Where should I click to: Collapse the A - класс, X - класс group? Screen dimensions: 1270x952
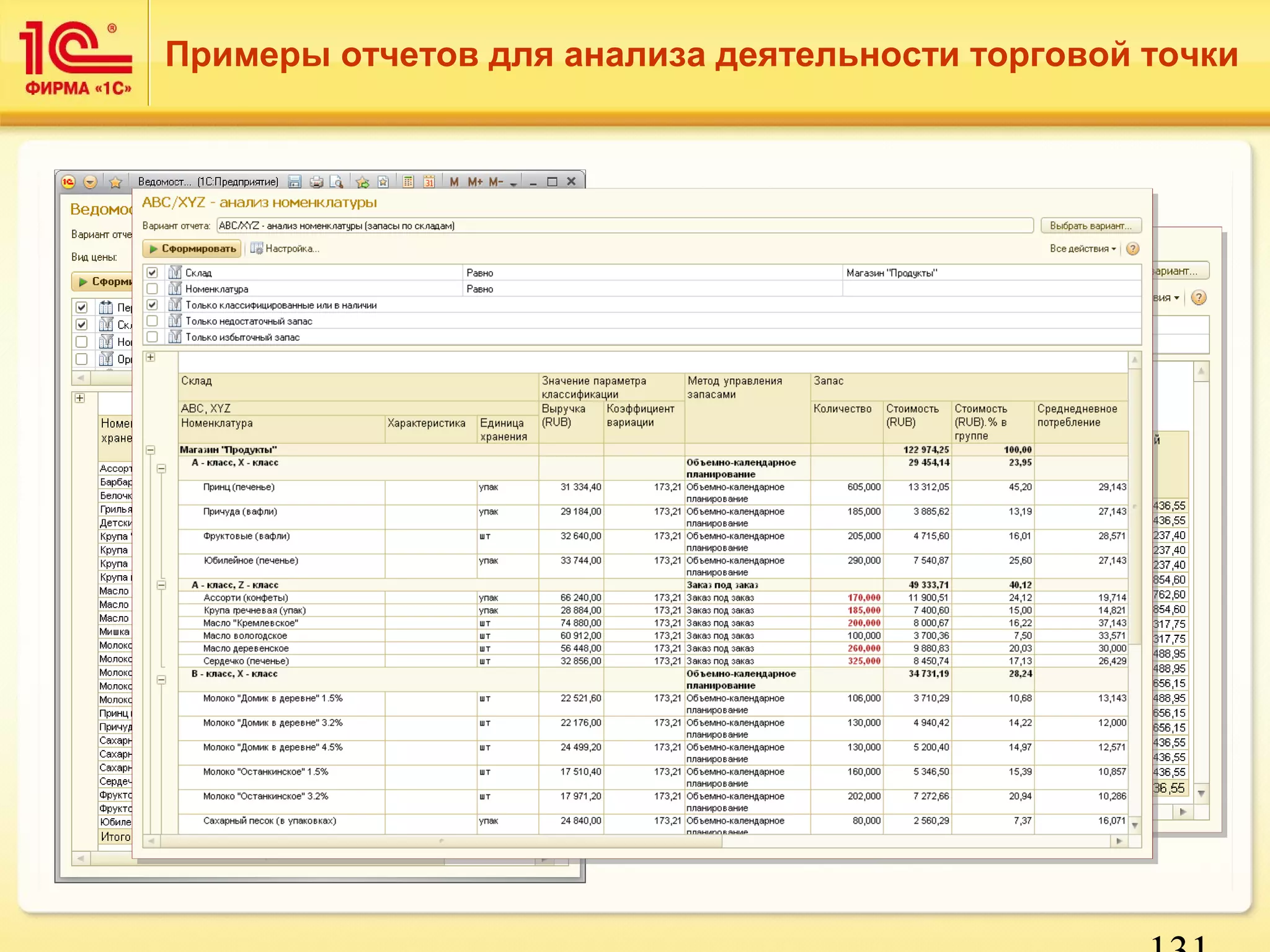coord(162,469)
